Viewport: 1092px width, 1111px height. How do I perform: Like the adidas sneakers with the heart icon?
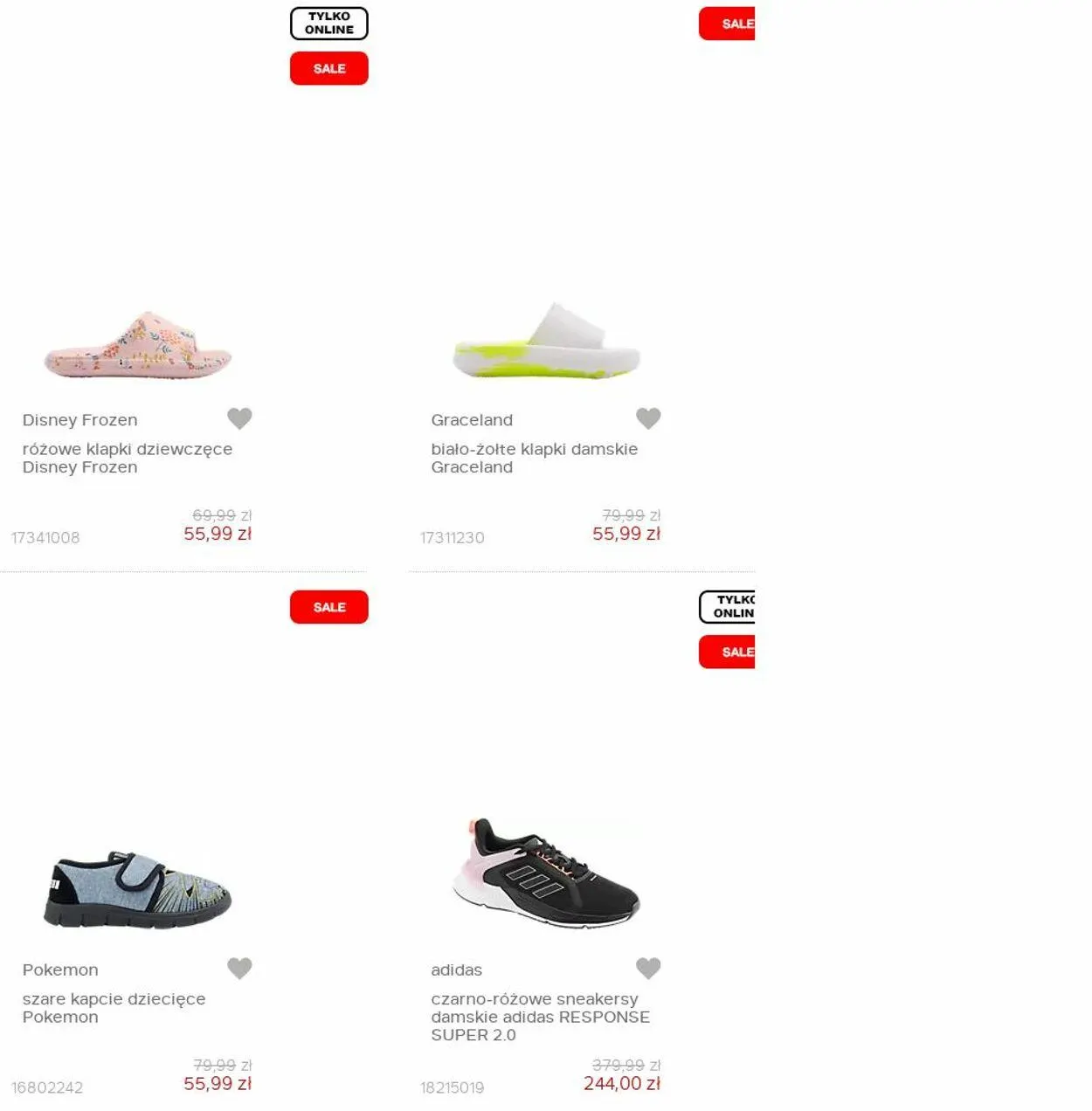tap(648, 968)
